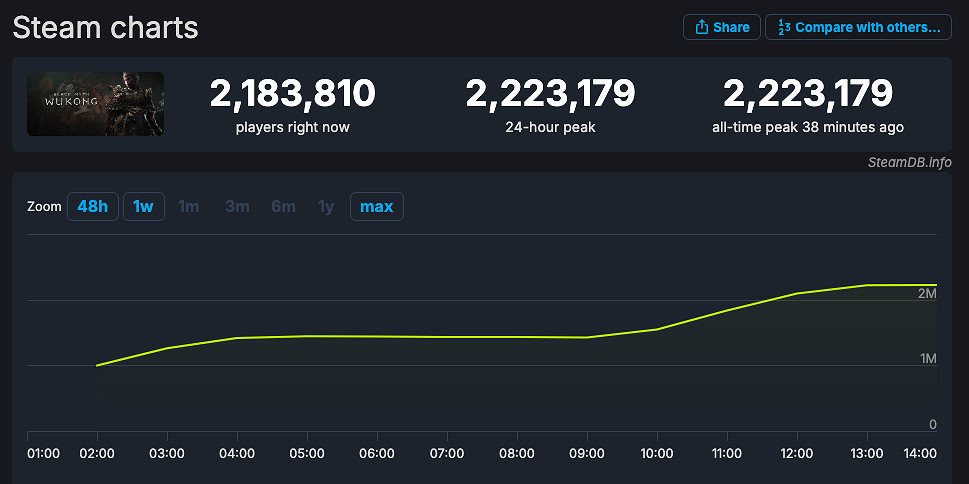Image resolution: width=969 pixels, height=484 pixels.
Task: Open the Black Myth Wukong game thumbnail
Action: click(x=96, y=104)
